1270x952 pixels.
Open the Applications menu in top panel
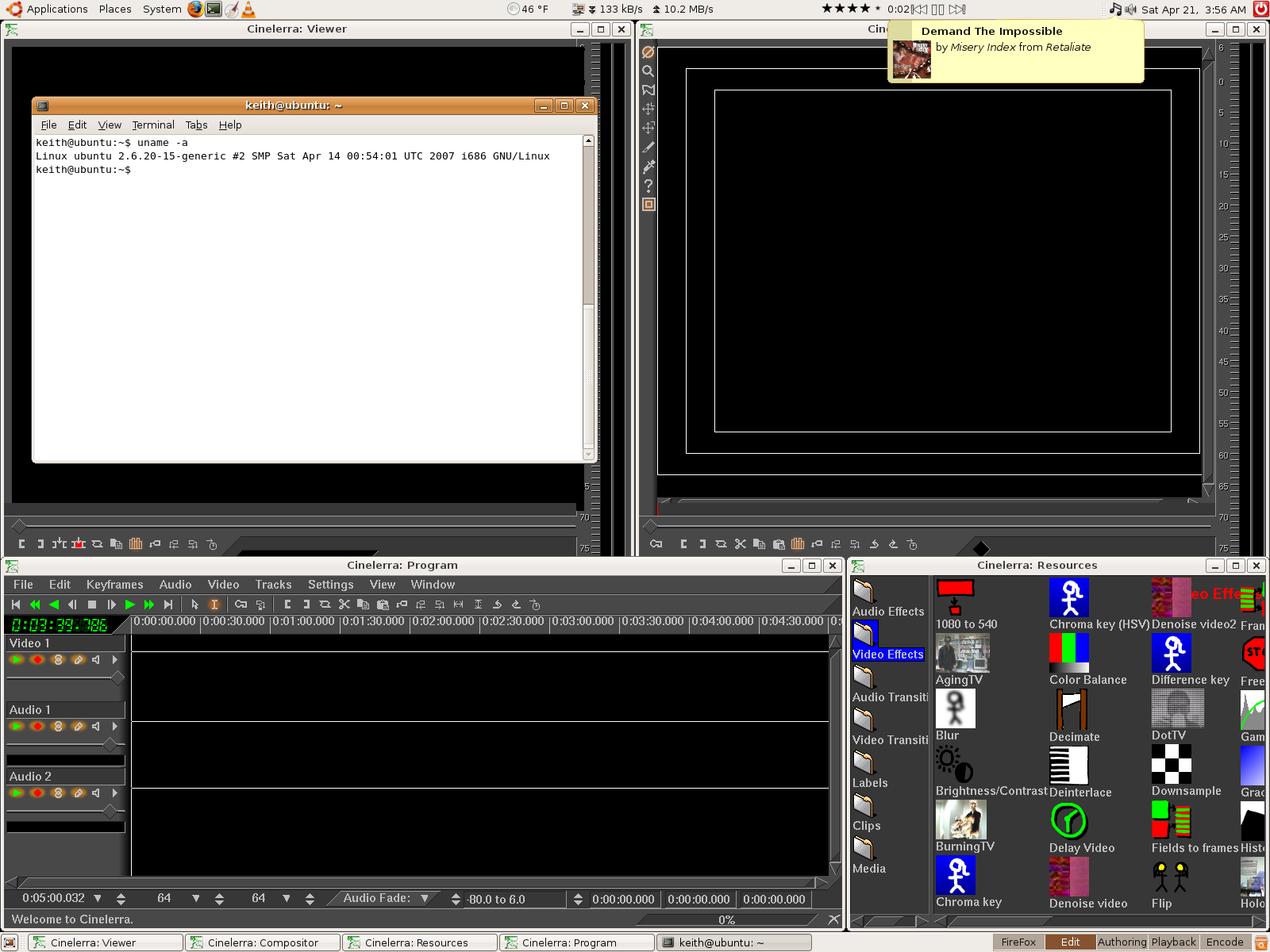(x=48, y=10)
